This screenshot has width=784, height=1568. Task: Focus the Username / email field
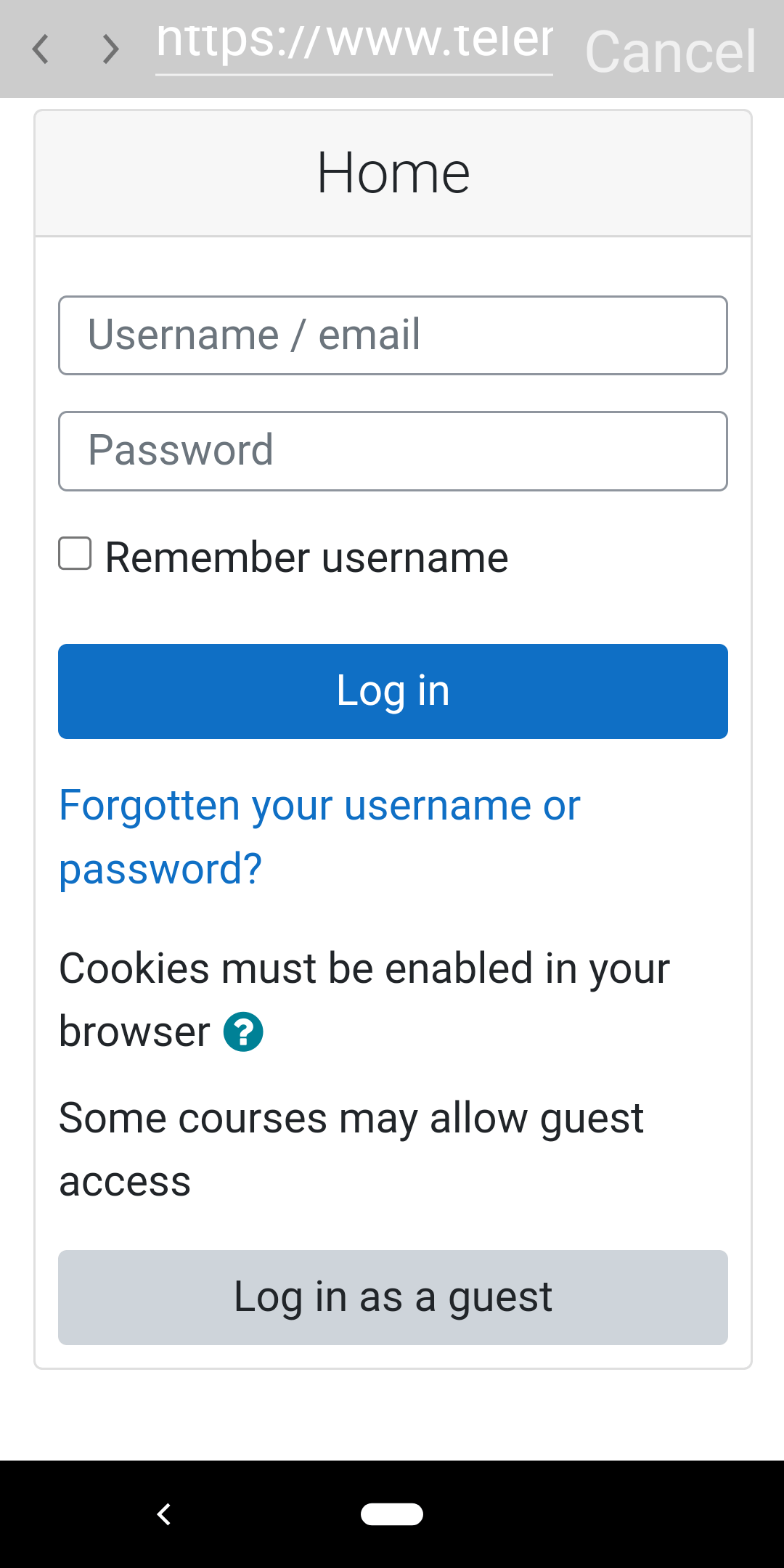(393, 335)
